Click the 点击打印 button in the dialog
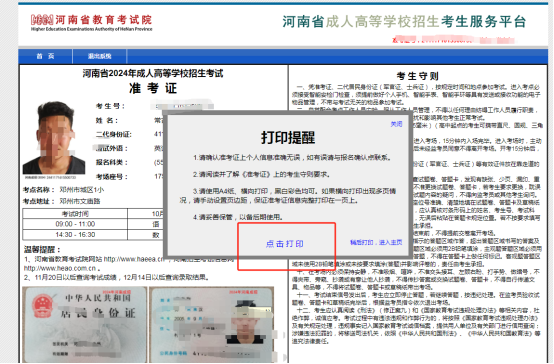554x364 pixels. [285, 244]
